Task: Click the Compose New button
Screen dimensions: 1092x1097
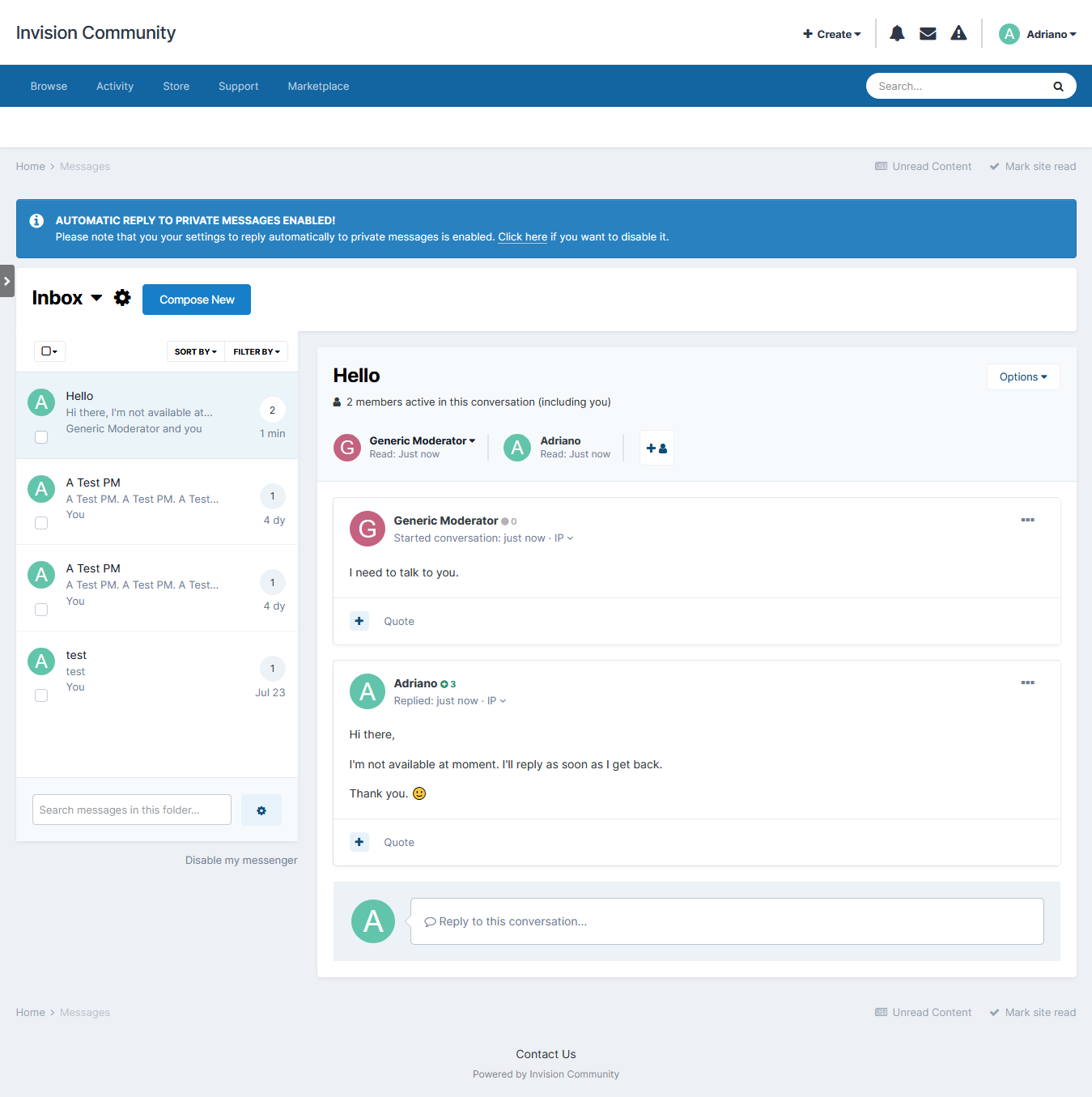Action: point(197,300)
